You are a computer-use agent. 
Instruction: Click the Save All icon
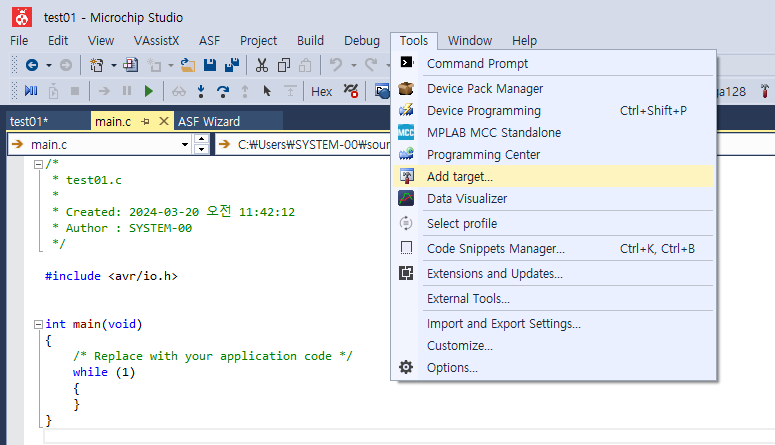click(232, 65)
